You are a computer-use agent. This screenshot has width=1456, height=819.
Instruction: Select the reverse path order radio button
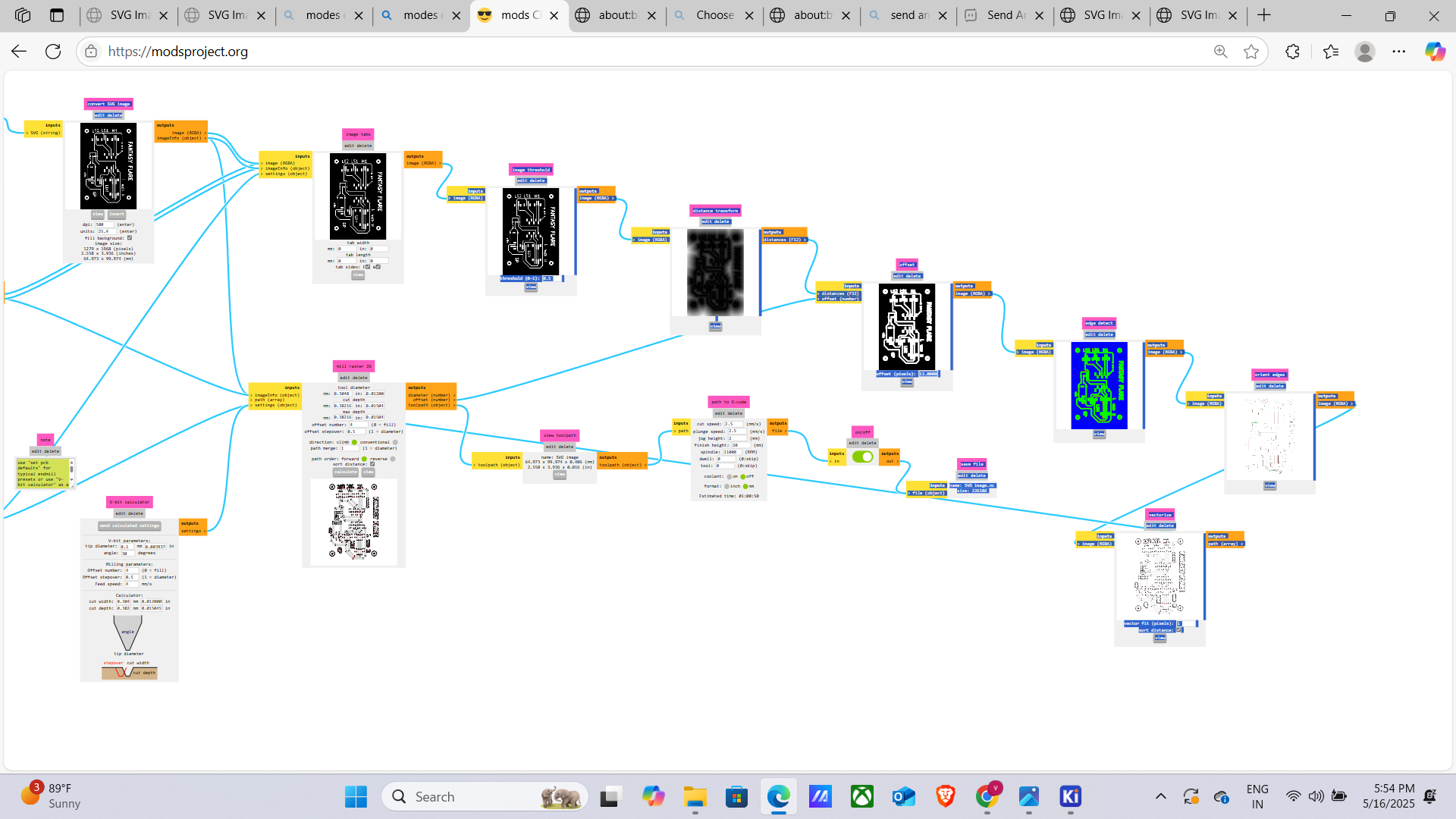pyautogui.click(x=392, y=459)
